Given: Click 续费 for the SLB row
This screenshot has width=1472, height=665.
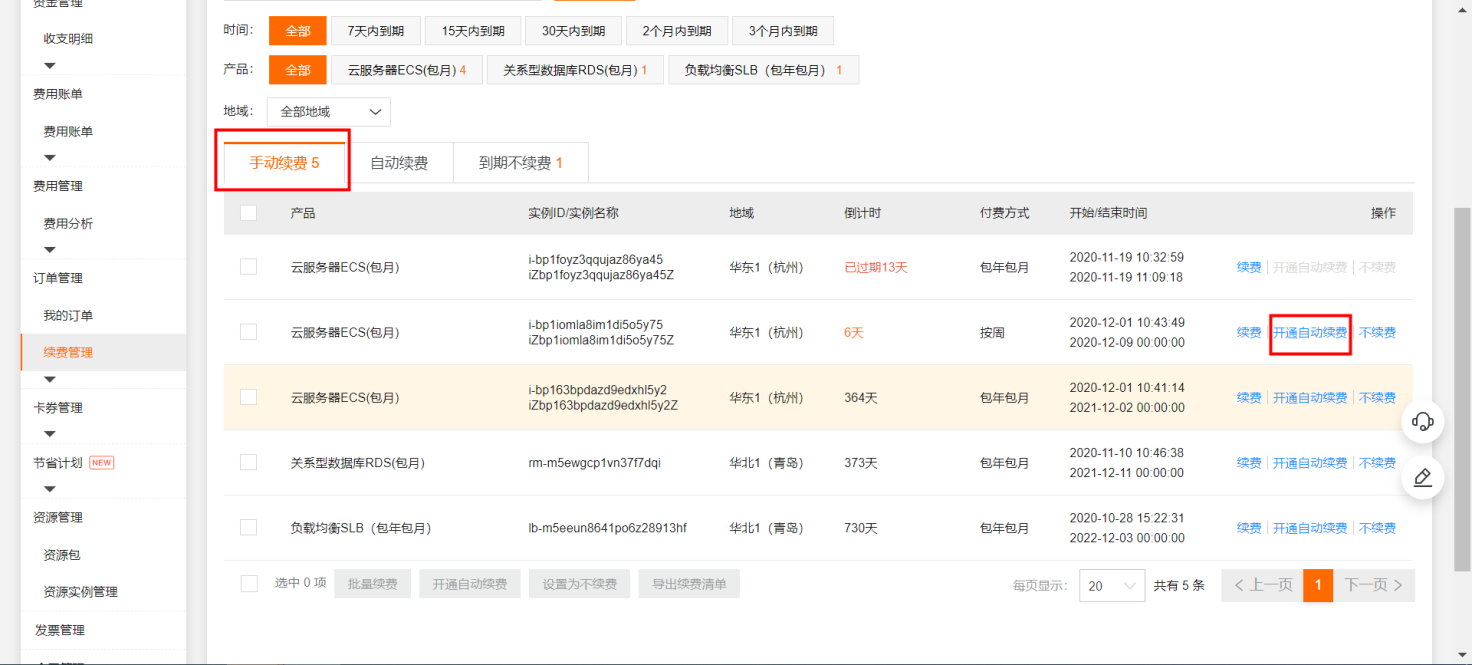Looking at the screenshot, I should 1249,527.
